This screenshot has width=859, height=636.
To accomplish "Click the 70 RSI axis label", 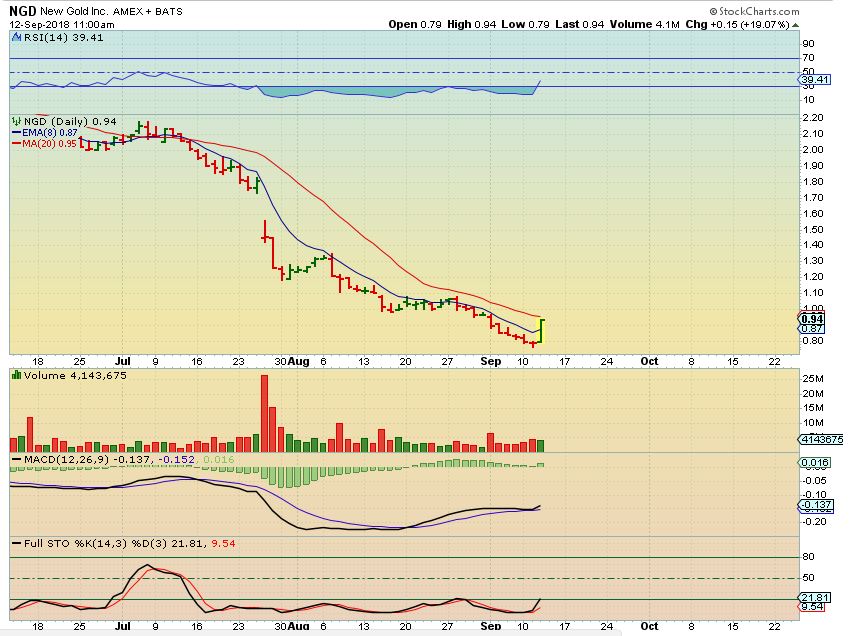I will (x=808, y=58).
